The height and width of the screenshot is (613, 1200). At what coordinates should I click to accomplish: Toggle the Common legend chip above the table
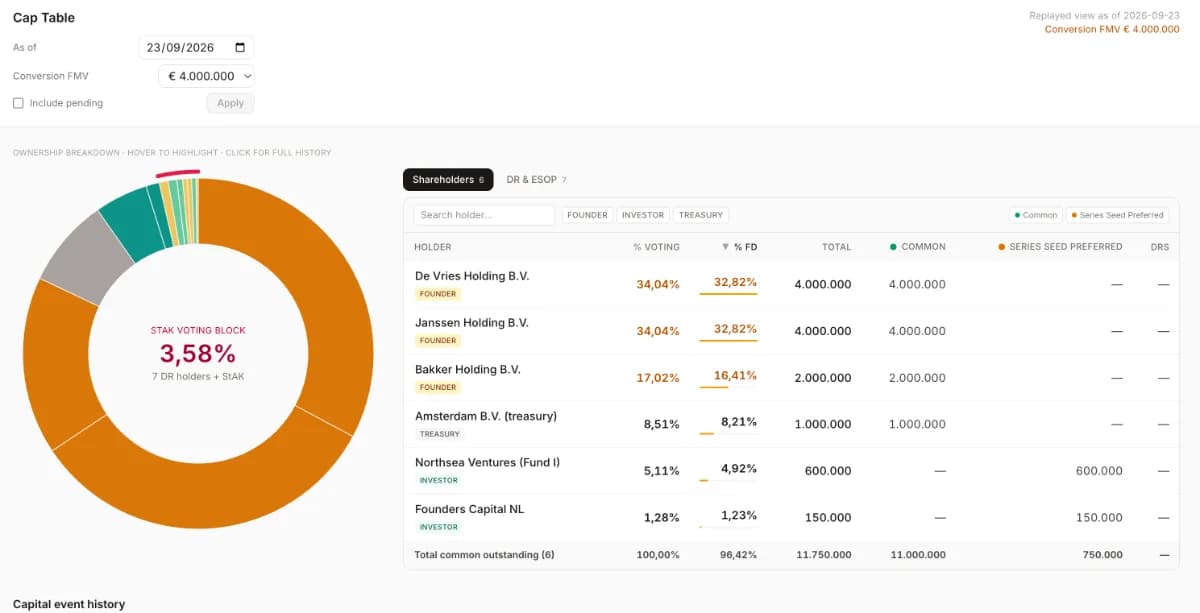pos(1035,215)
